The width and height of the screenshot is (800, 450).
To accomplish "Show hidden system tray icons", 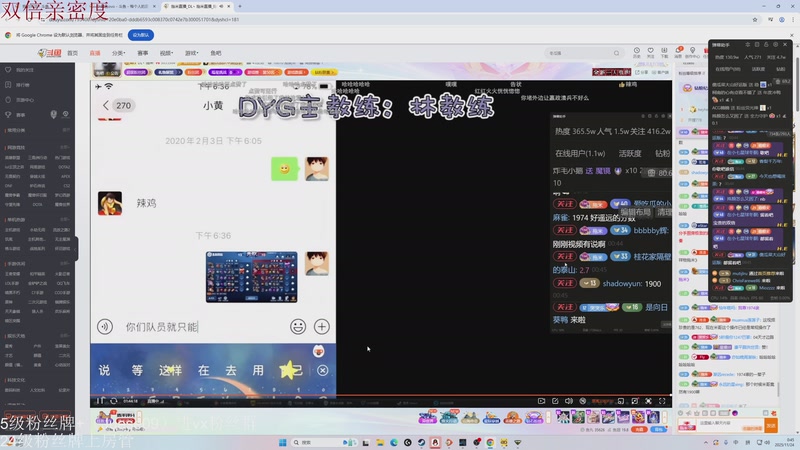I will click(706, 442).
